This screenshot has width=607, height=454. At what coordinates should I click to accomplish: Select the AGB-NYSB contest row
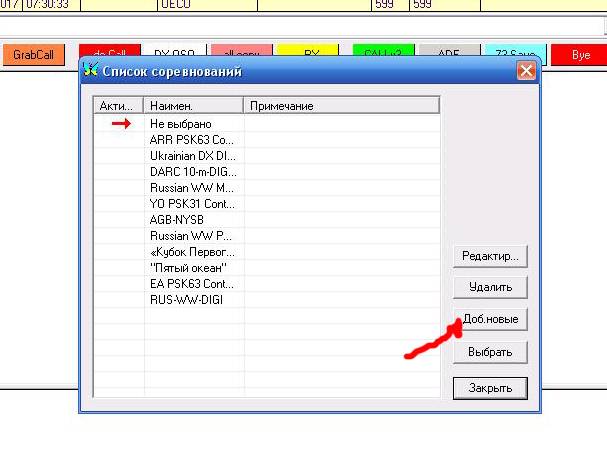[266, 220]
